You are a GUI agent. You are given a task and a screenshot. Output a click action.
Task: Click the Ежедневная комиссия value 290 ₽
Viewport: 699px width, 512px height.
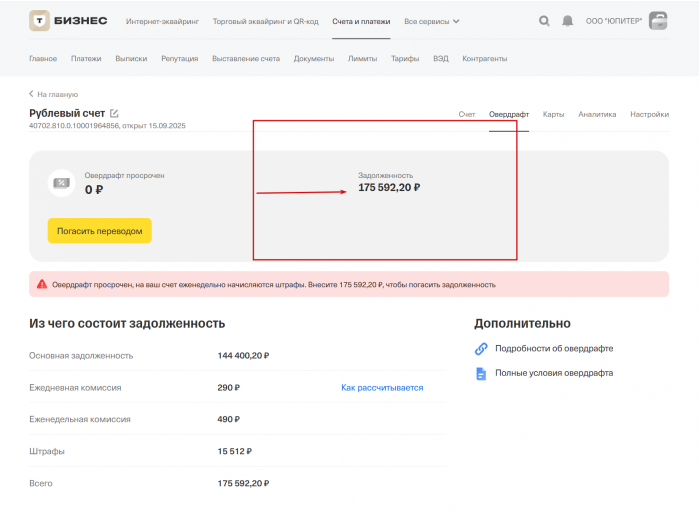(x=229, y=388)
